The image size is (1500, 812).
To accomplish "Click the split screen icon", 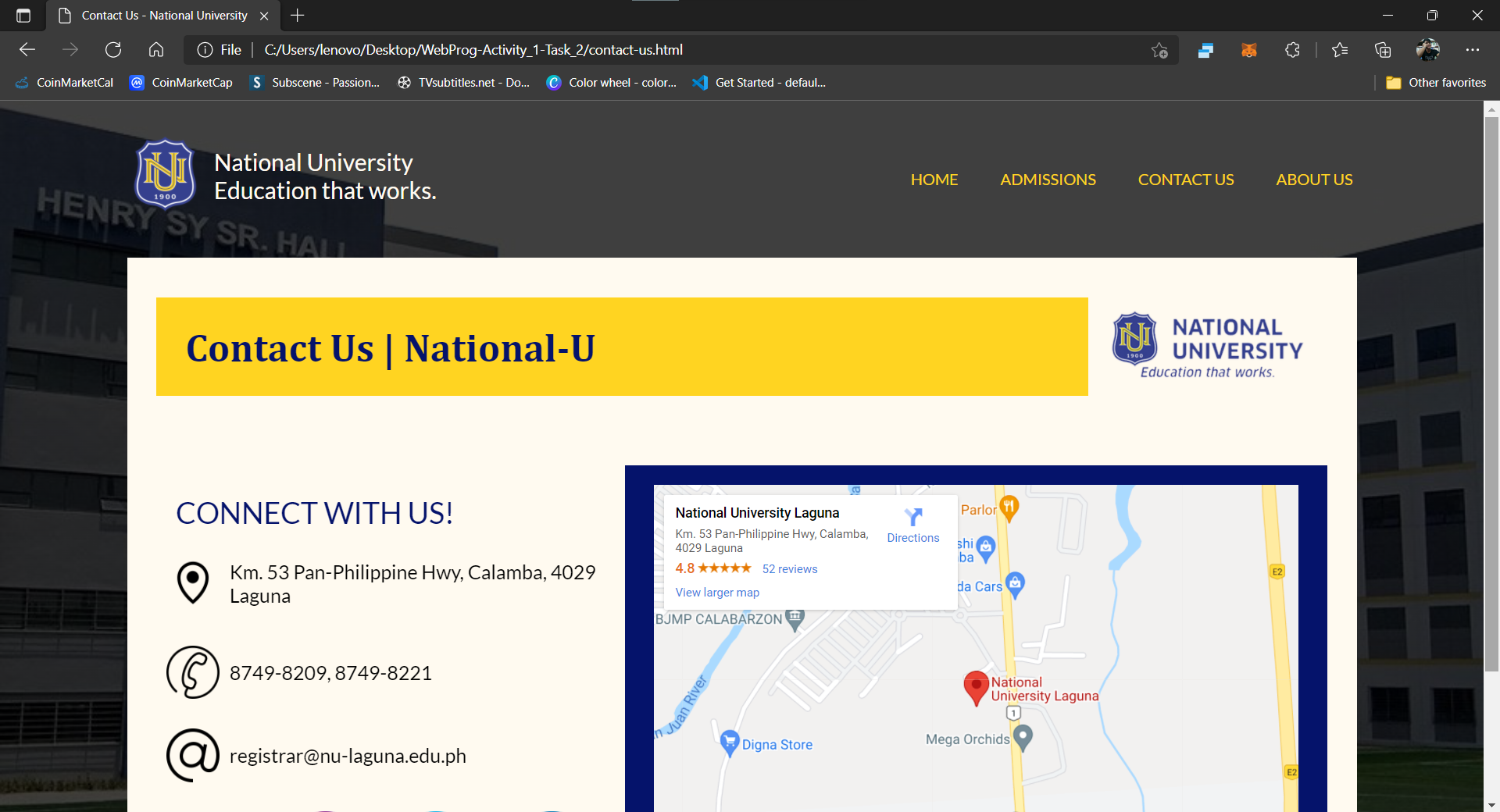I will [x=1205, y=49].
